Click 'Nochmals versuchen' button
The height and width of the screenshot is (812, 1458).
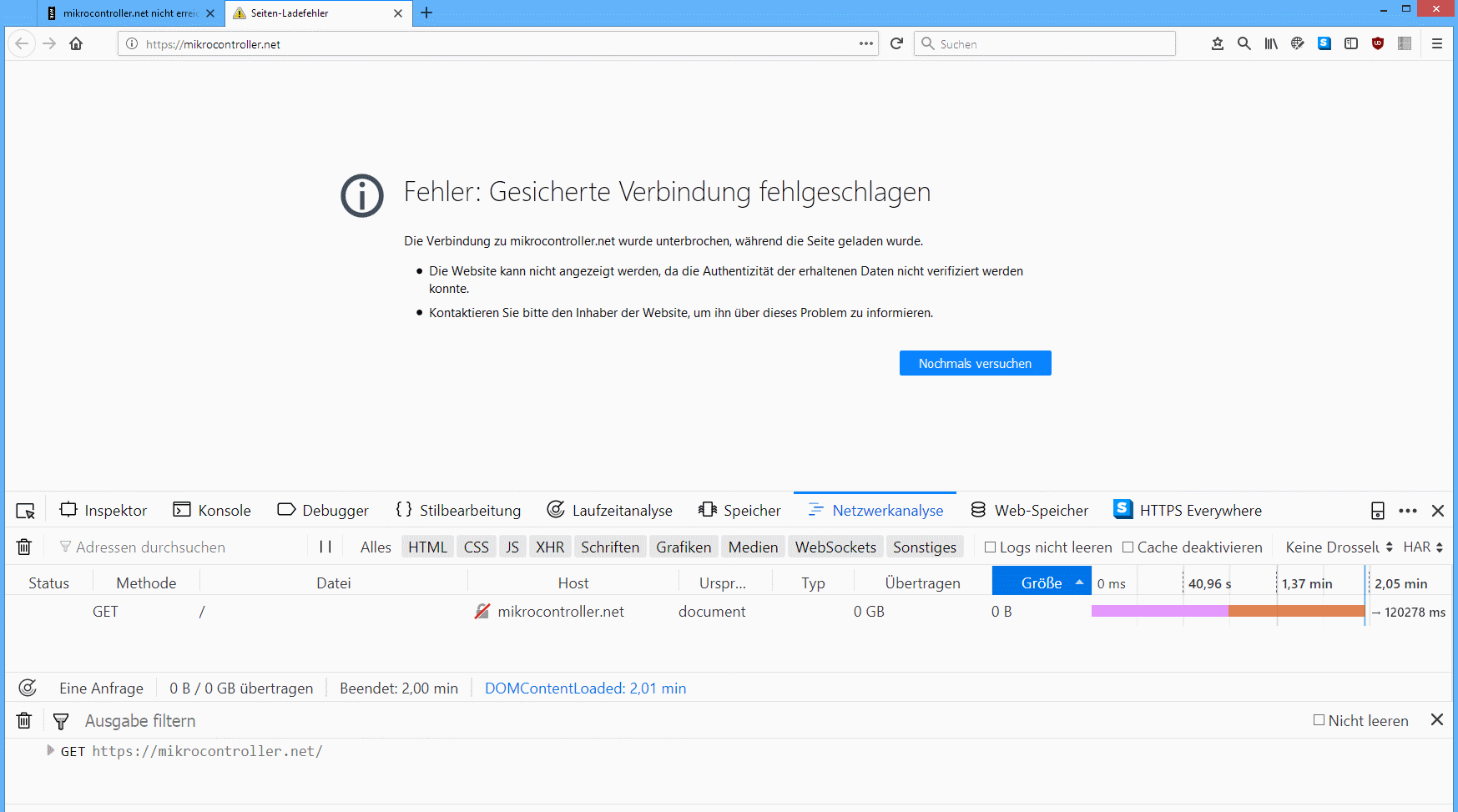tap(975, 363)
